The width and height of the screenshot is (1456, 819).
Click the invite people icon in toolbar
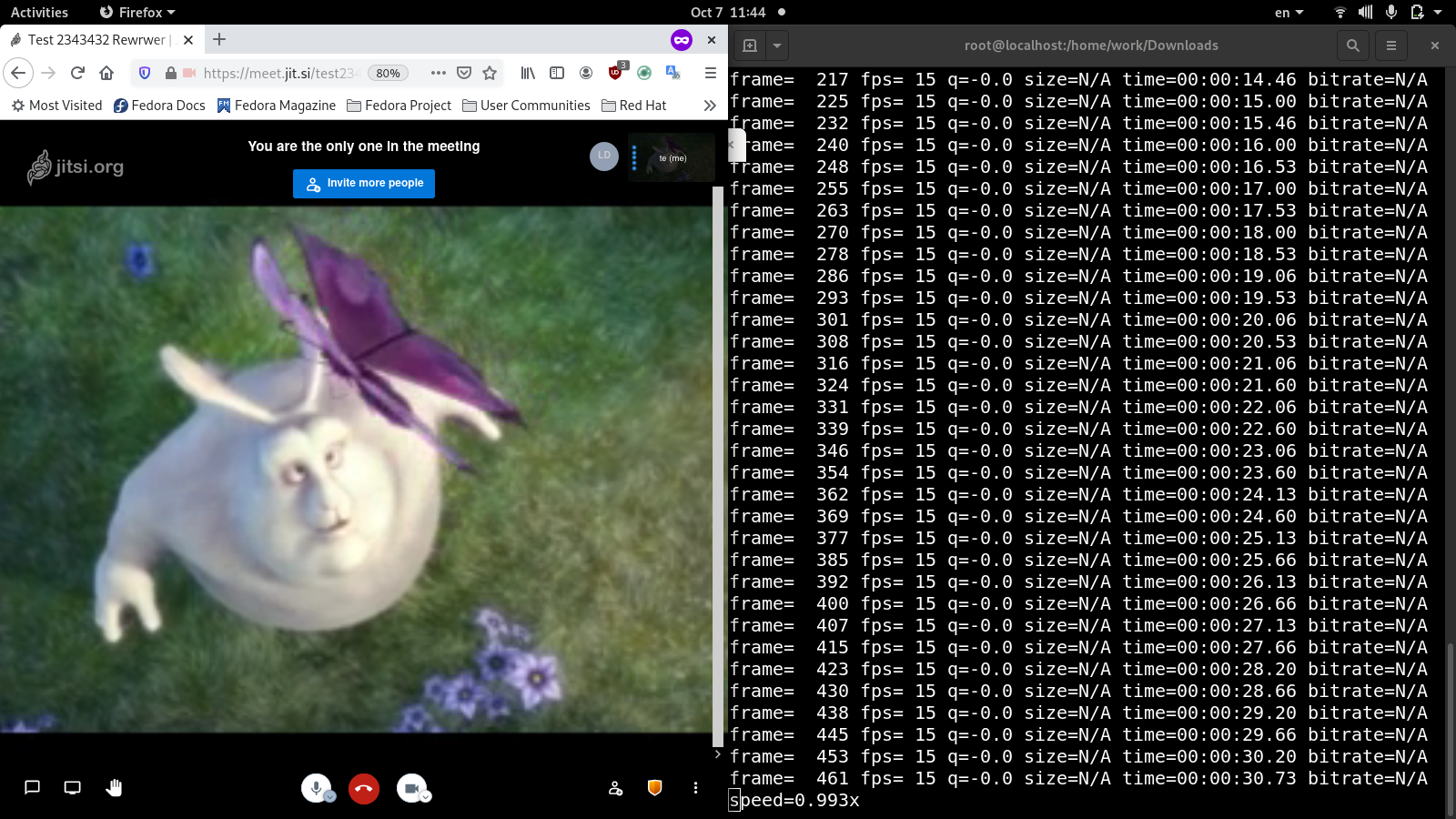tap(615, 788)
